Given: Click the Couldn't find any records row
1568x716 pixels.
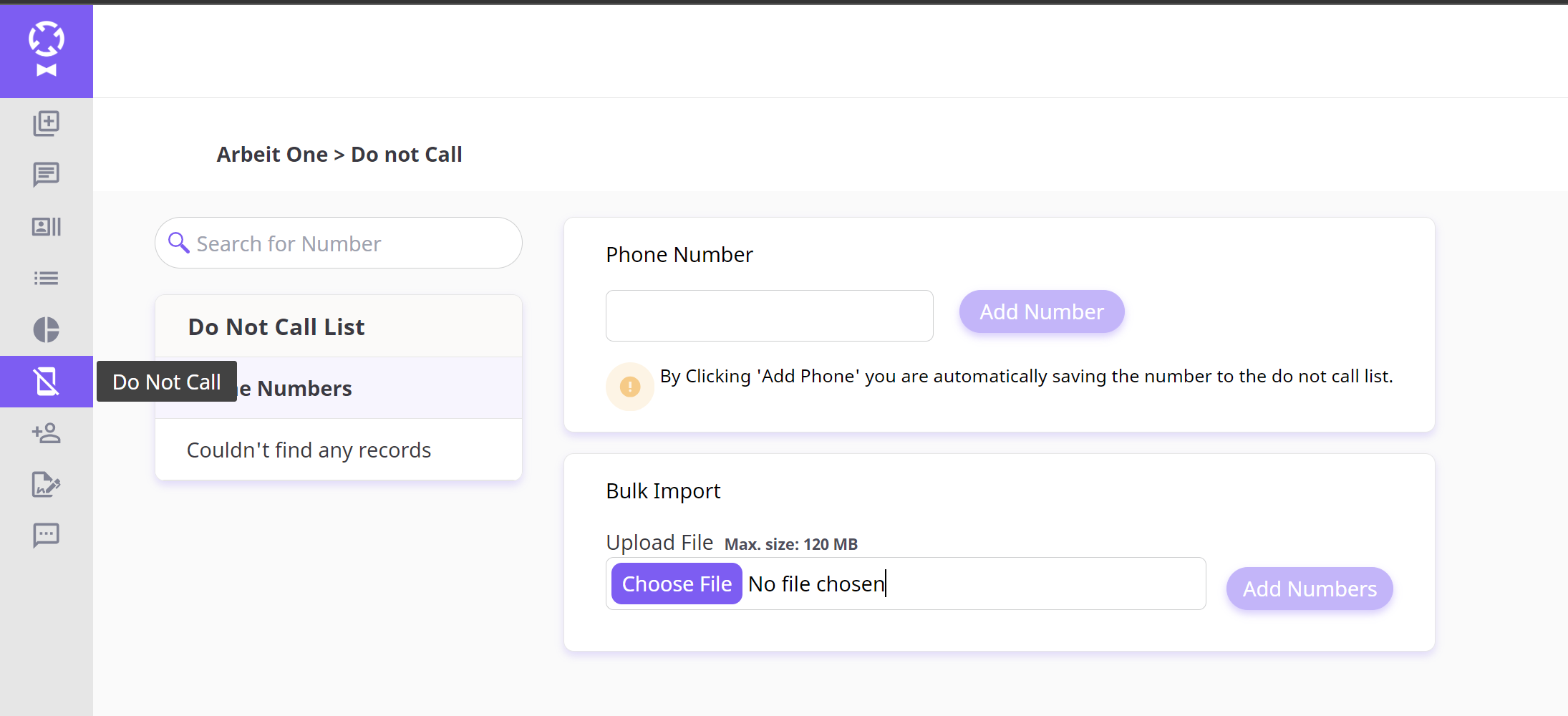Looking at the screenshot, I should [x=309, y=450].
